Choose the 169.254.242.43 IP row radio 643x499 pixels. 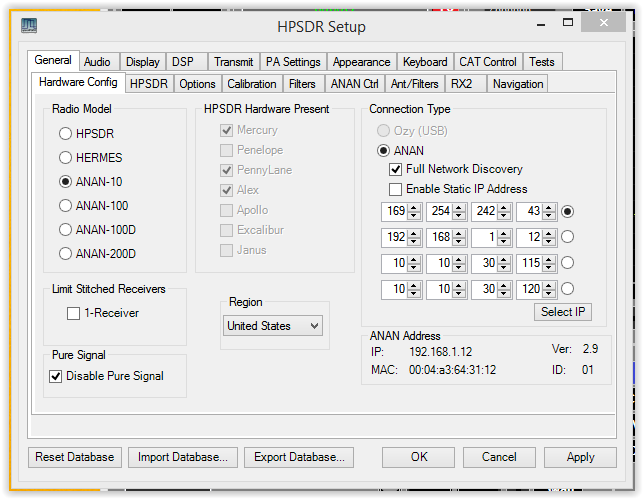point(567,212)
